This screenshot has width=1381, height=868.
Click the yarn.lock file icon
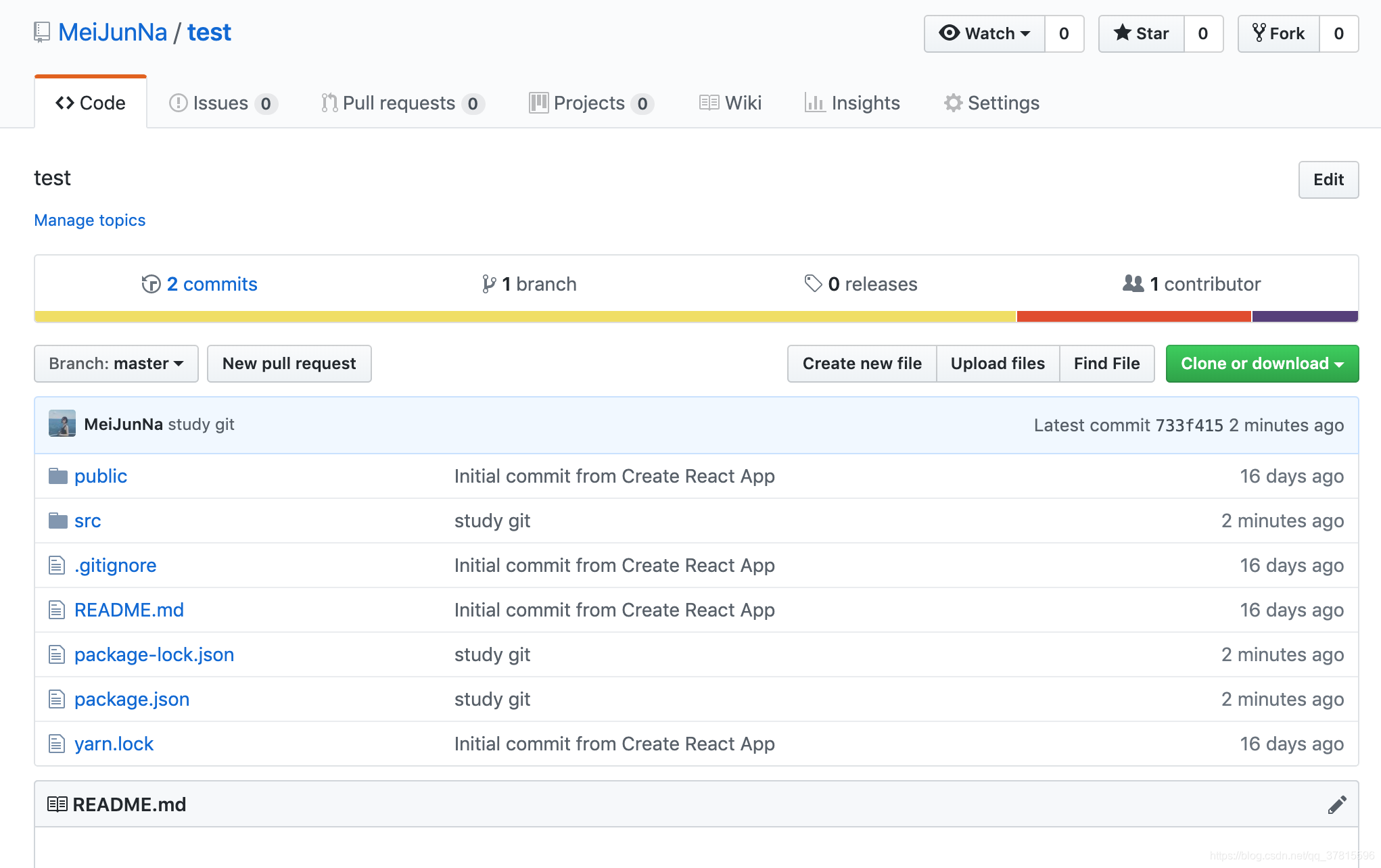[57, 744]
